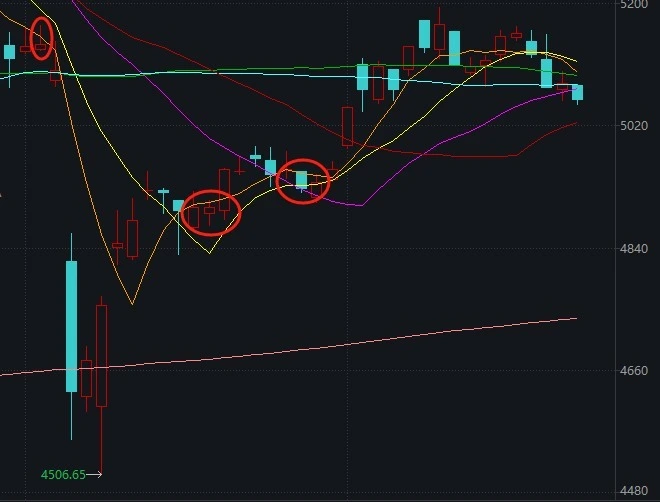Click the 5200 price axis label
The image size is (660, 502).
[x=634, y=4]
